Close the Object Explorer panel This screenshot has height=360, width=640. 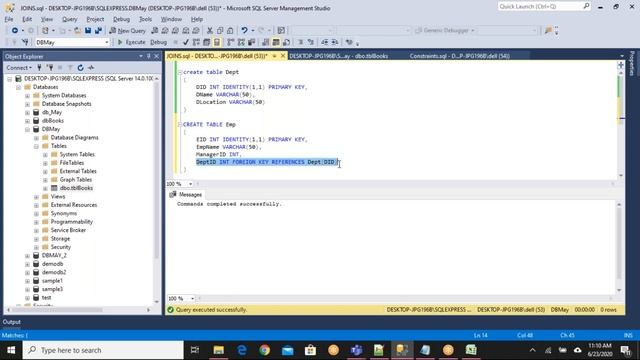(156, 56)
